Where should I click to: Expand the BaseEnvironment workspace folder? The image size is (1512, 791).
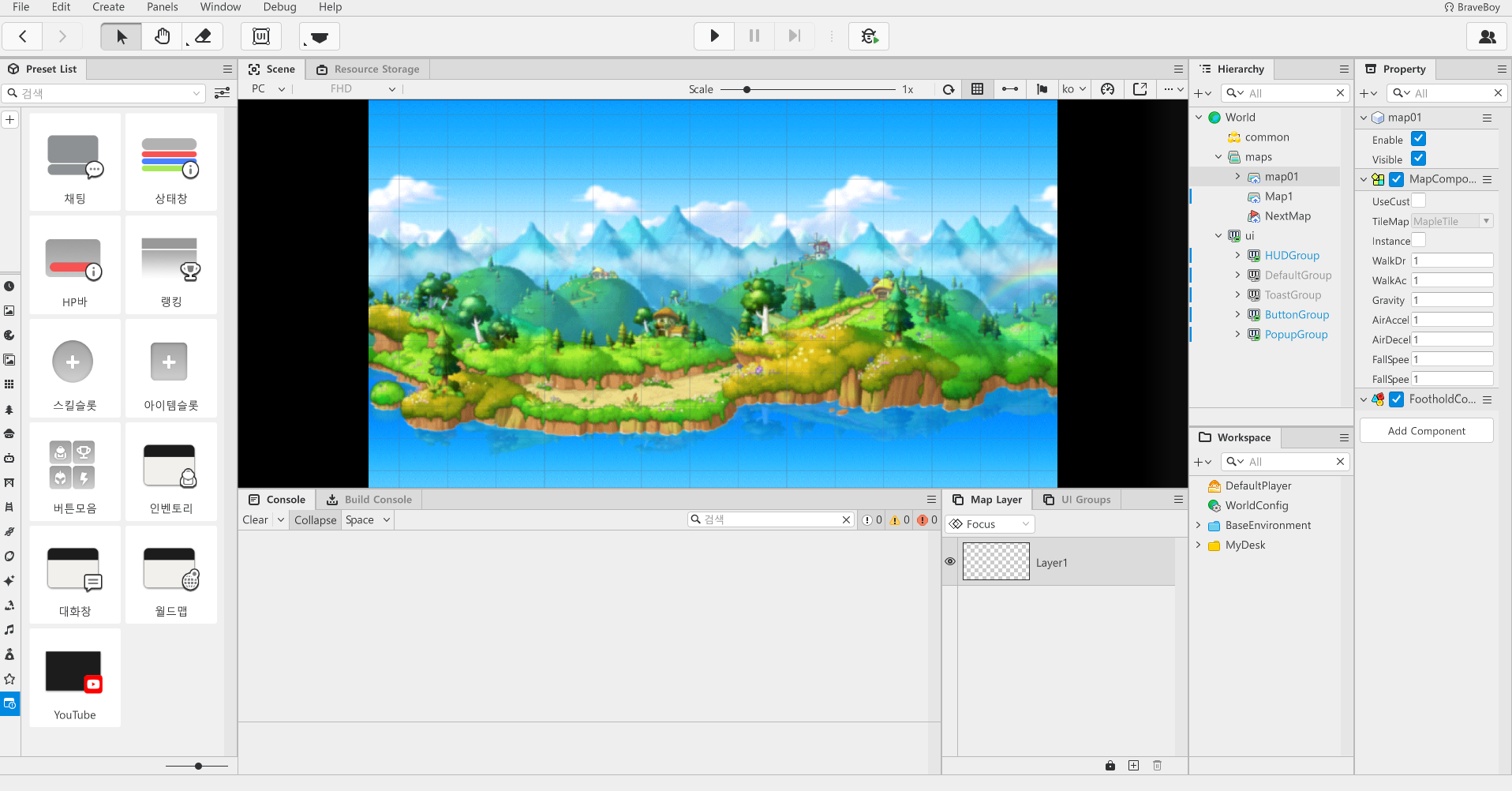point(1199,525)
